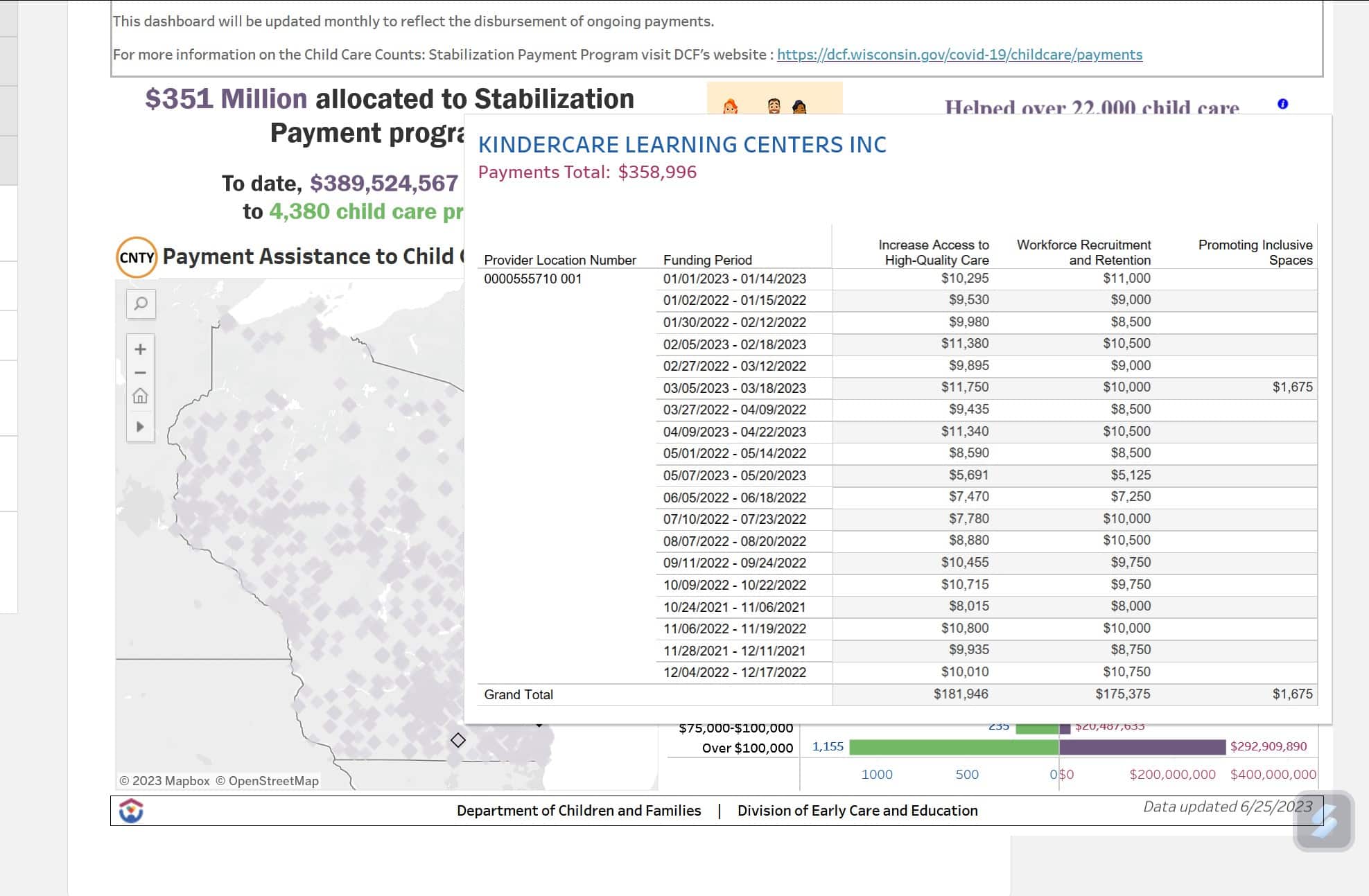The image size is (1369, 896).
Task: Click the 1,155 provider count label
Action: click(828, 746)
